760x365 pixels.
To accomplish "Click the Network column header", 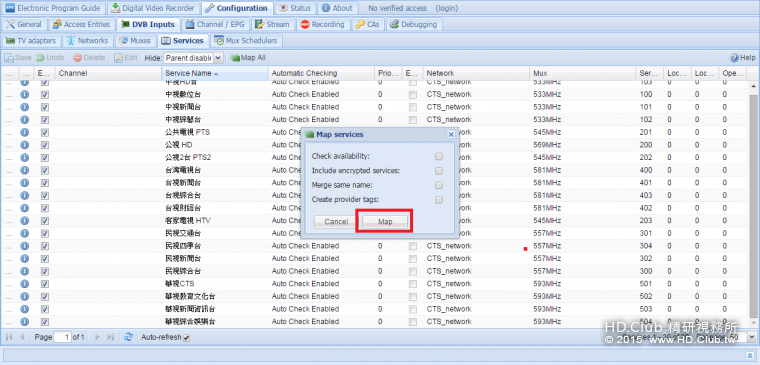I will click(x=476, y=73).
